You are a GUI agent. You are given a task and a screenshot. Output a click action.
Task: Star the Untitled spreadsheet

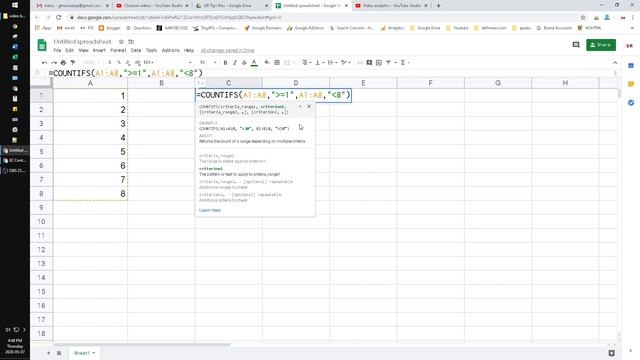point(121,42)
